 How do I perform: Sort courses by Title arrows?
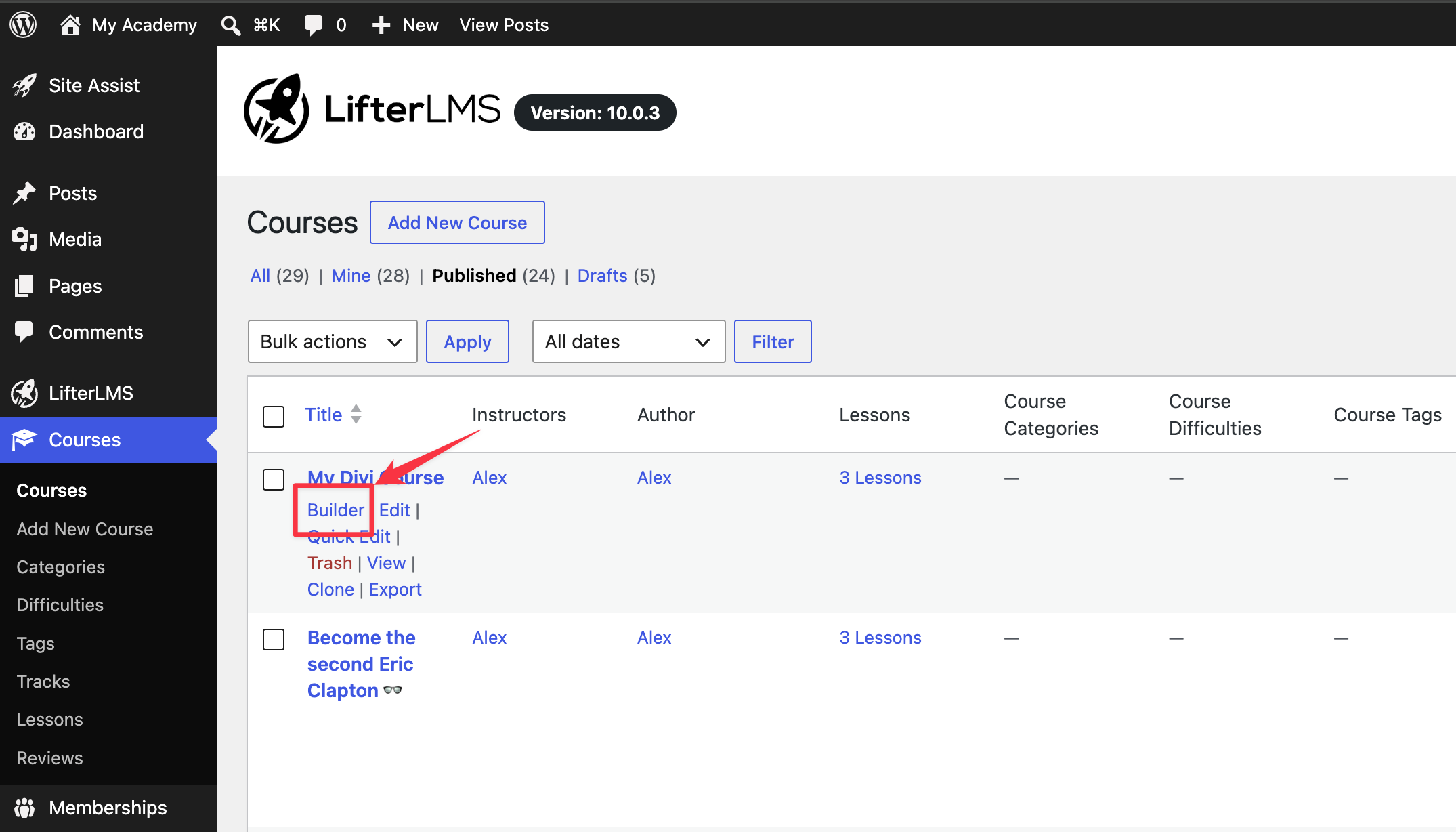356,415
